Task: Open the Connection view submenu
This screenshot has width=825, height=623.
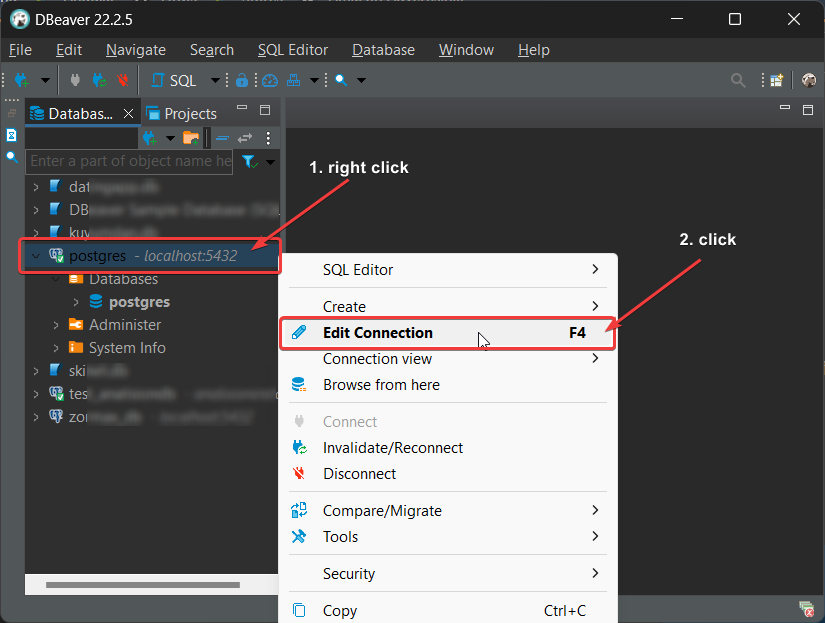Action: coord(447,359)
